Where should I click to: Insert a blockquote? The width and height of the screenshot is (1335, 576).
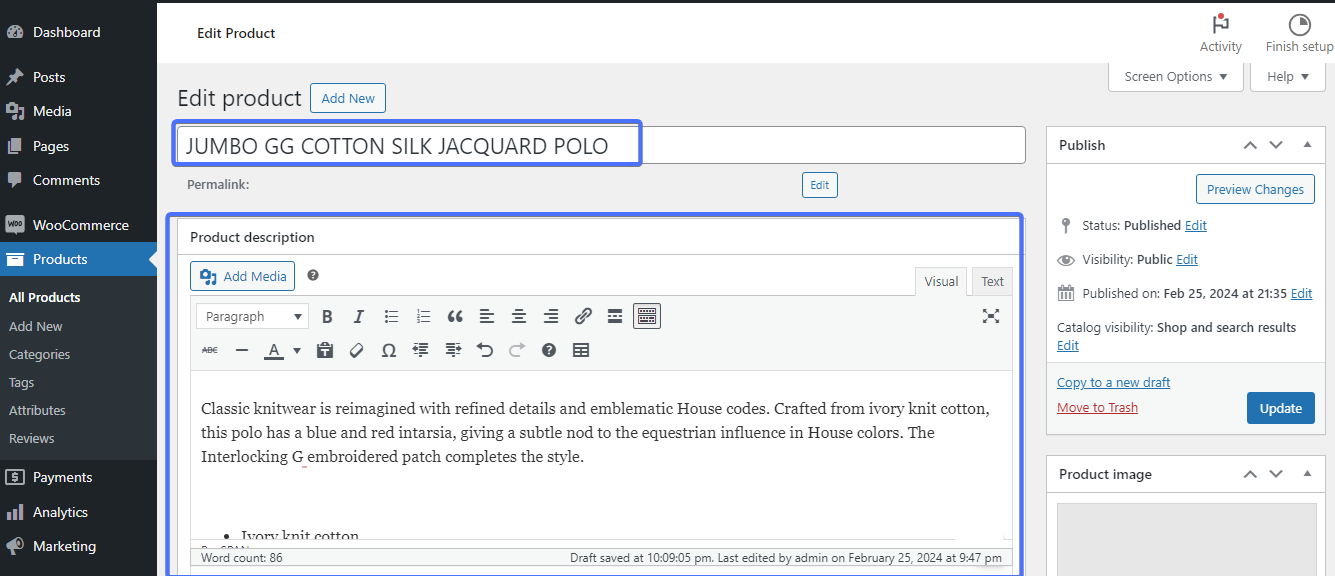(455, 317)
